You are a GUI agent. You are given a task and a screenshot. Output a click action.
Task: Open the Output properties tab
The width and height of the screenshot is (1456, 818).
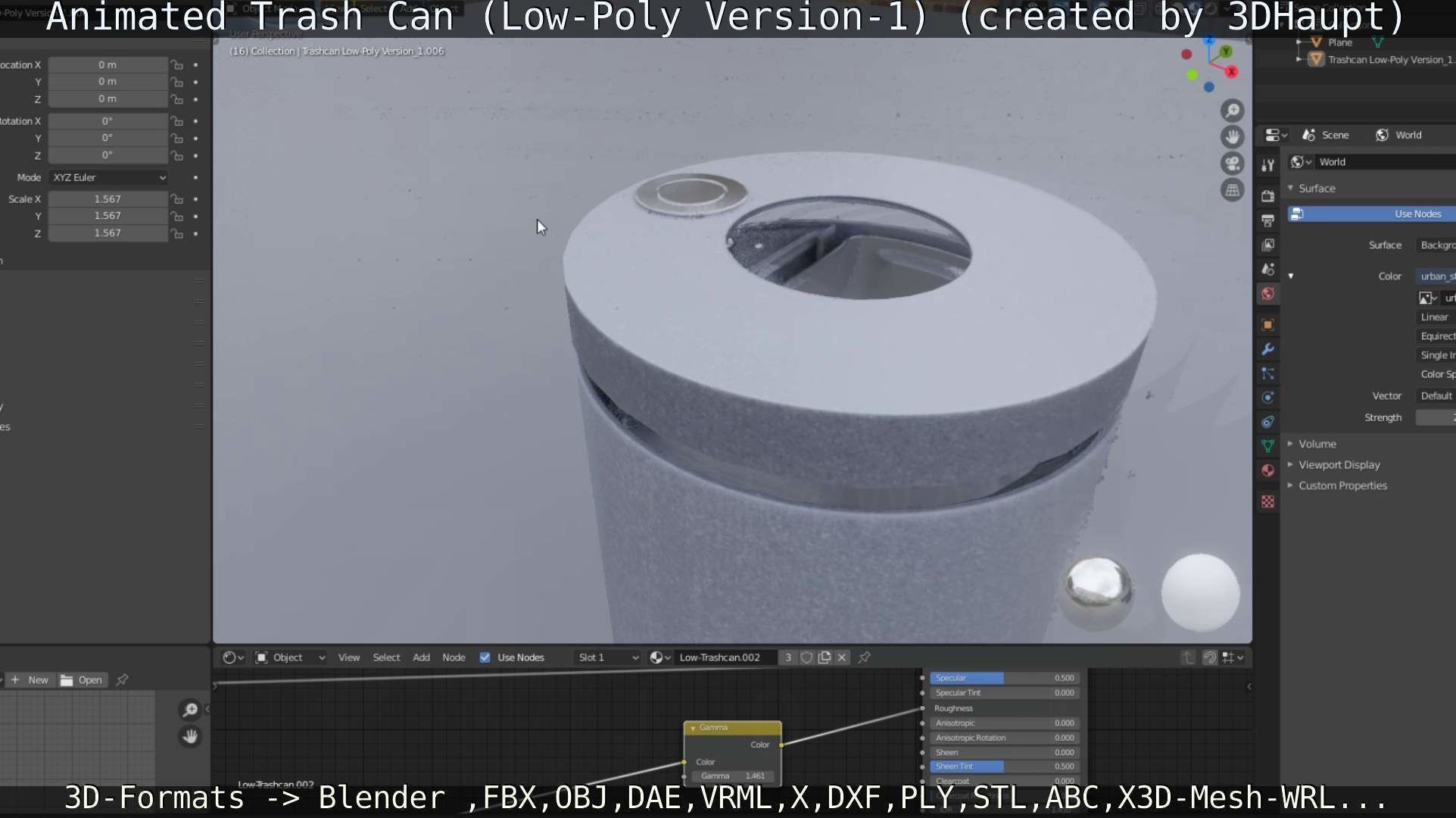coord(1268,220)
